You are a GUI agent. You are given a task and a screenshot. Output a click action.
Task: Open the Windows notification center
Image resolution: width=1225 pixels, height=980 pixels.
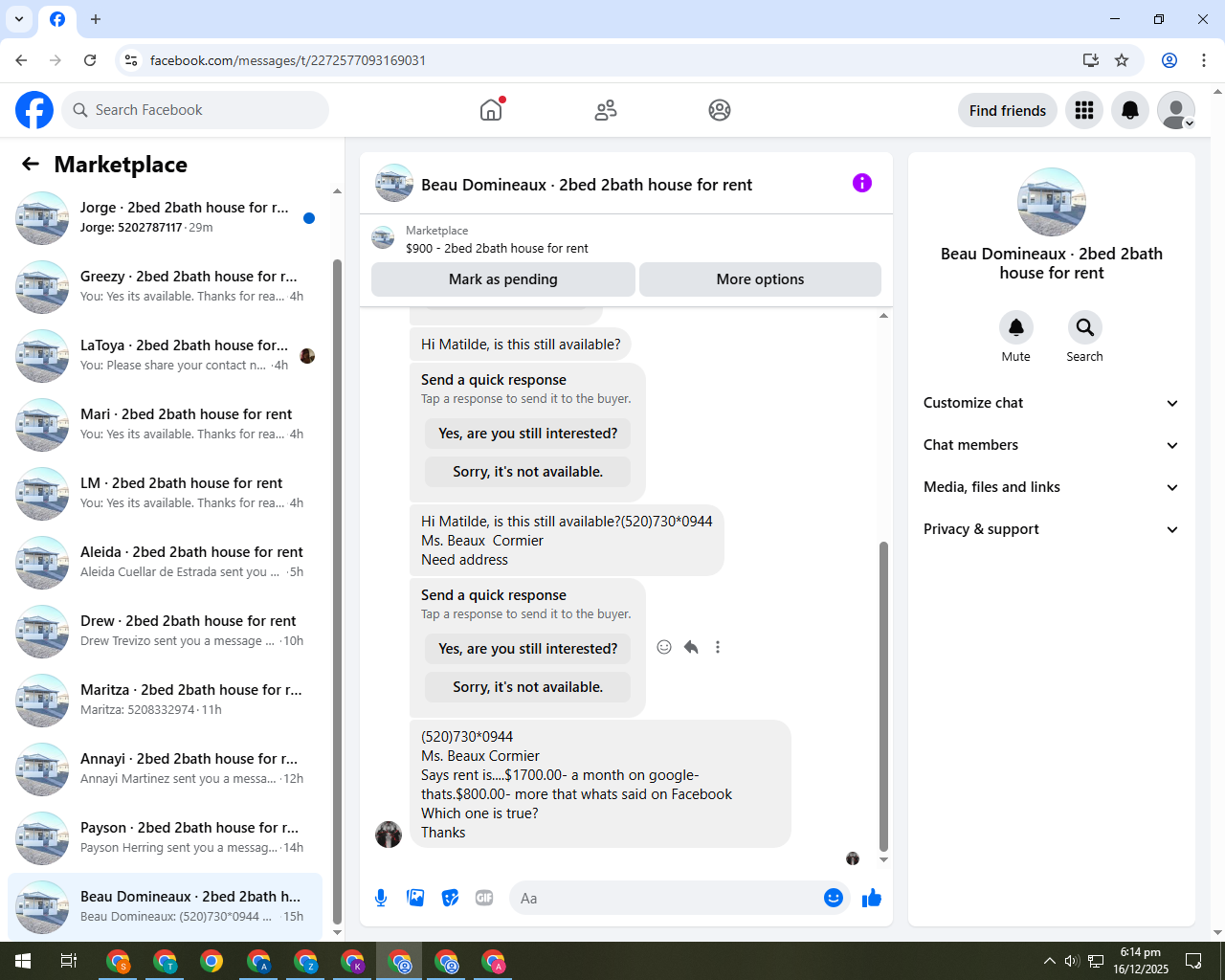[x=1193, y=961]
